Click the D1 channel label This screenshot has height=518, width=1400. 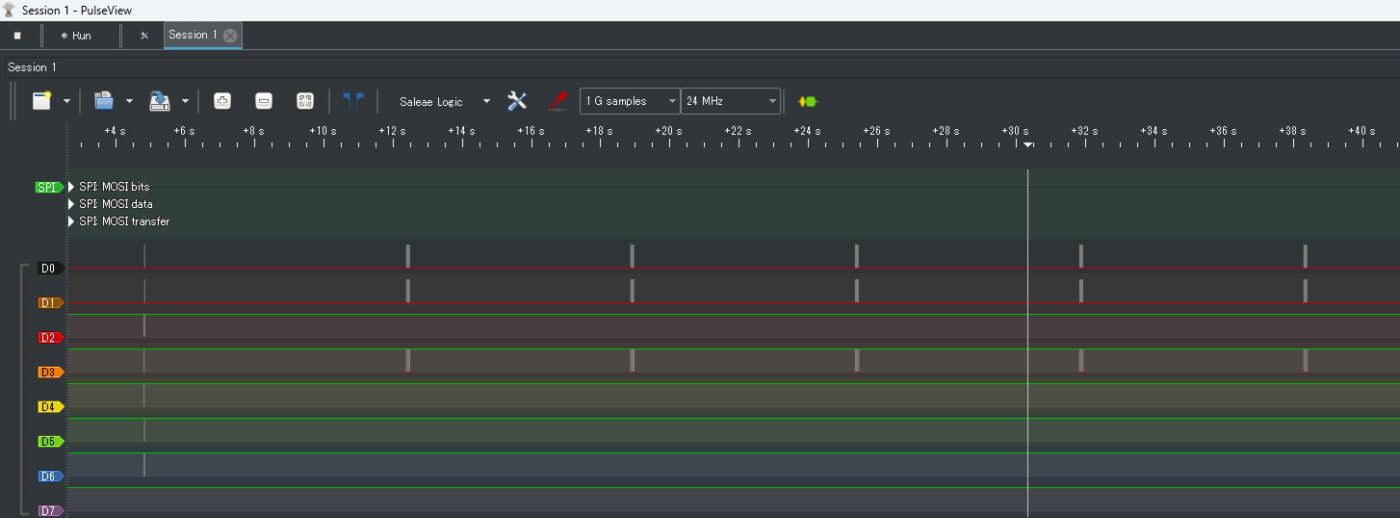click(x=51, y=302)
